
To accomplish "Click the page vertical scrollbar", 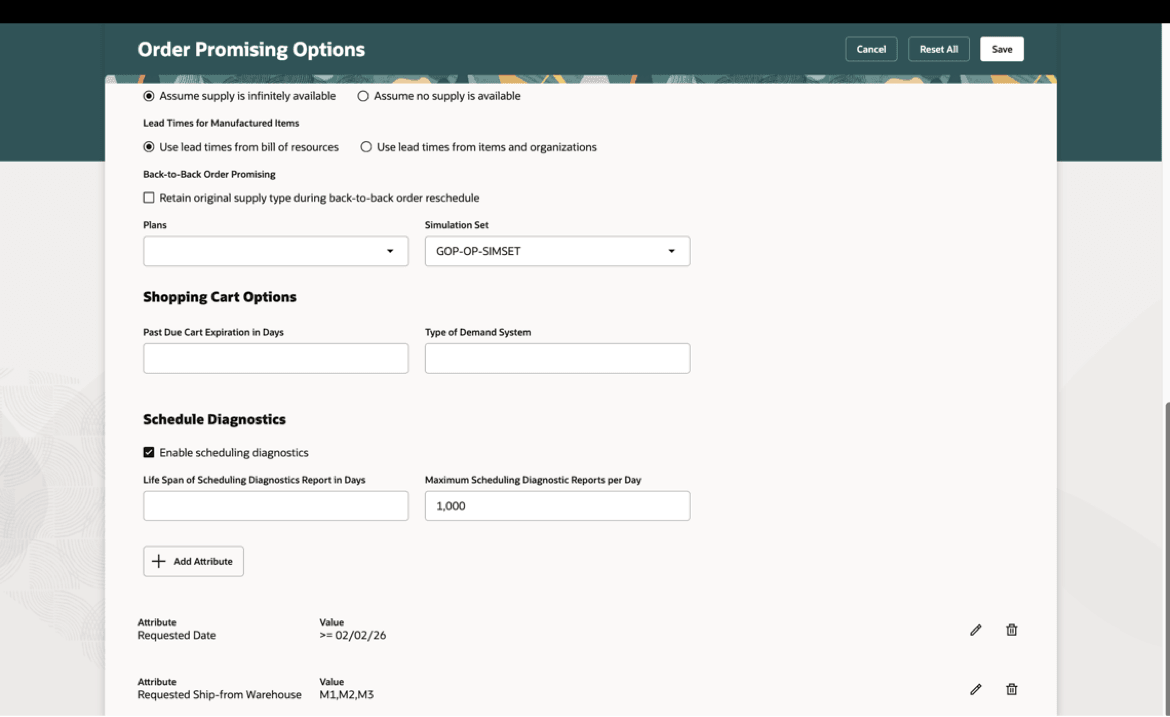I will (1166, 558).
